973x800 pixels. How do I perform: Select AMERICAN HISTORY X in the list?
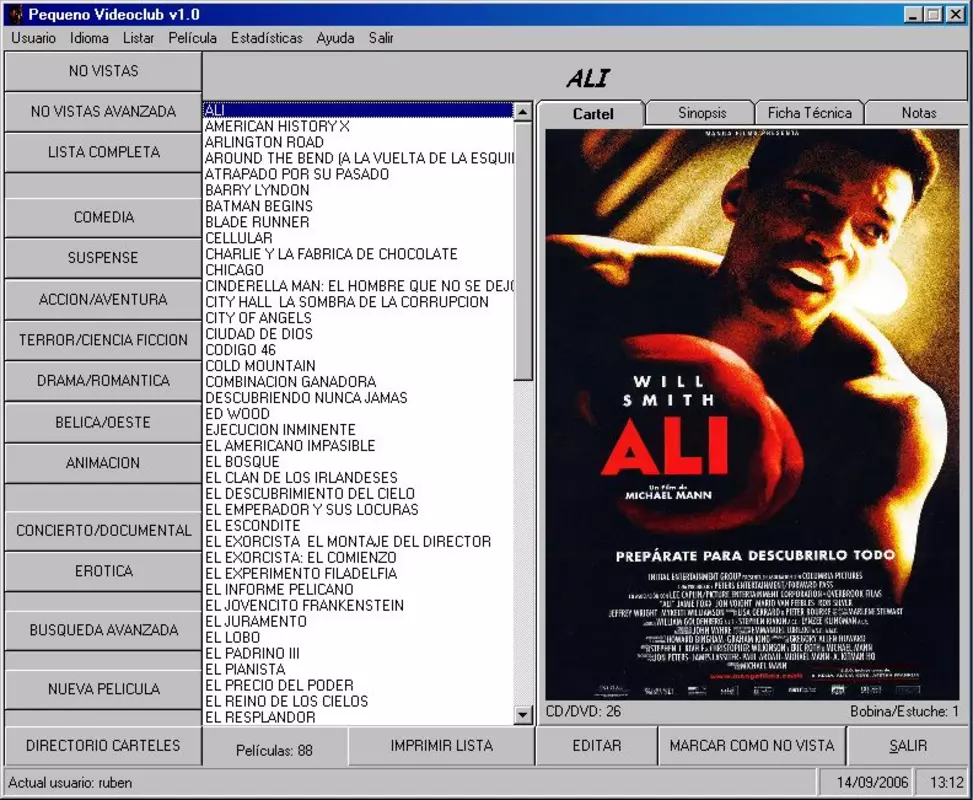tap(358, 126)
